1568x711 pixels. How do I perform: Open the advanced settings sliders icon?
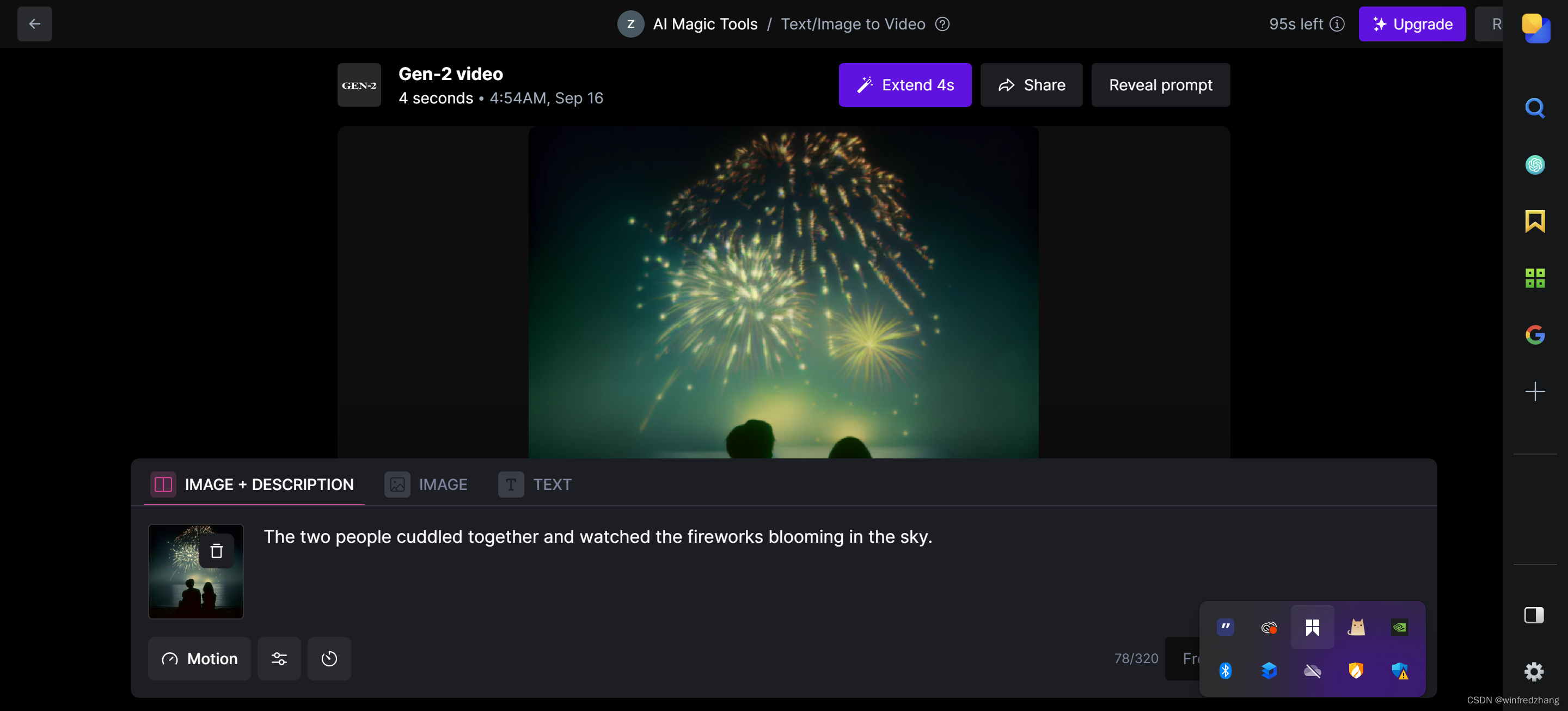coord(279,659)
